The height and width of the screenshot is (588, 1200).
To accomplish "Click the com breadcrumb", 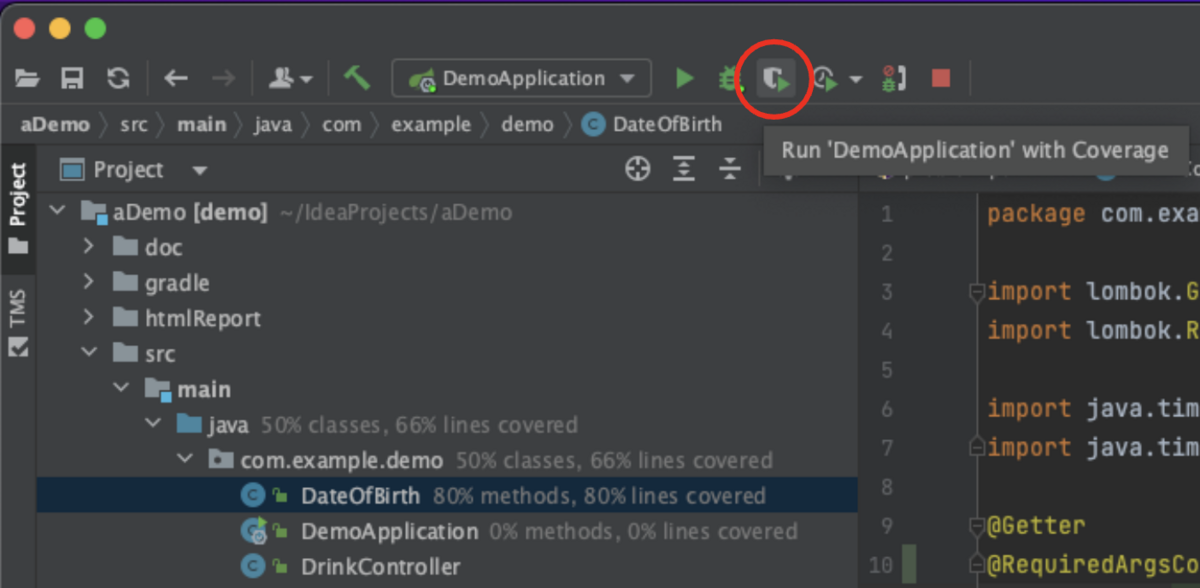I will click(341, 124).
